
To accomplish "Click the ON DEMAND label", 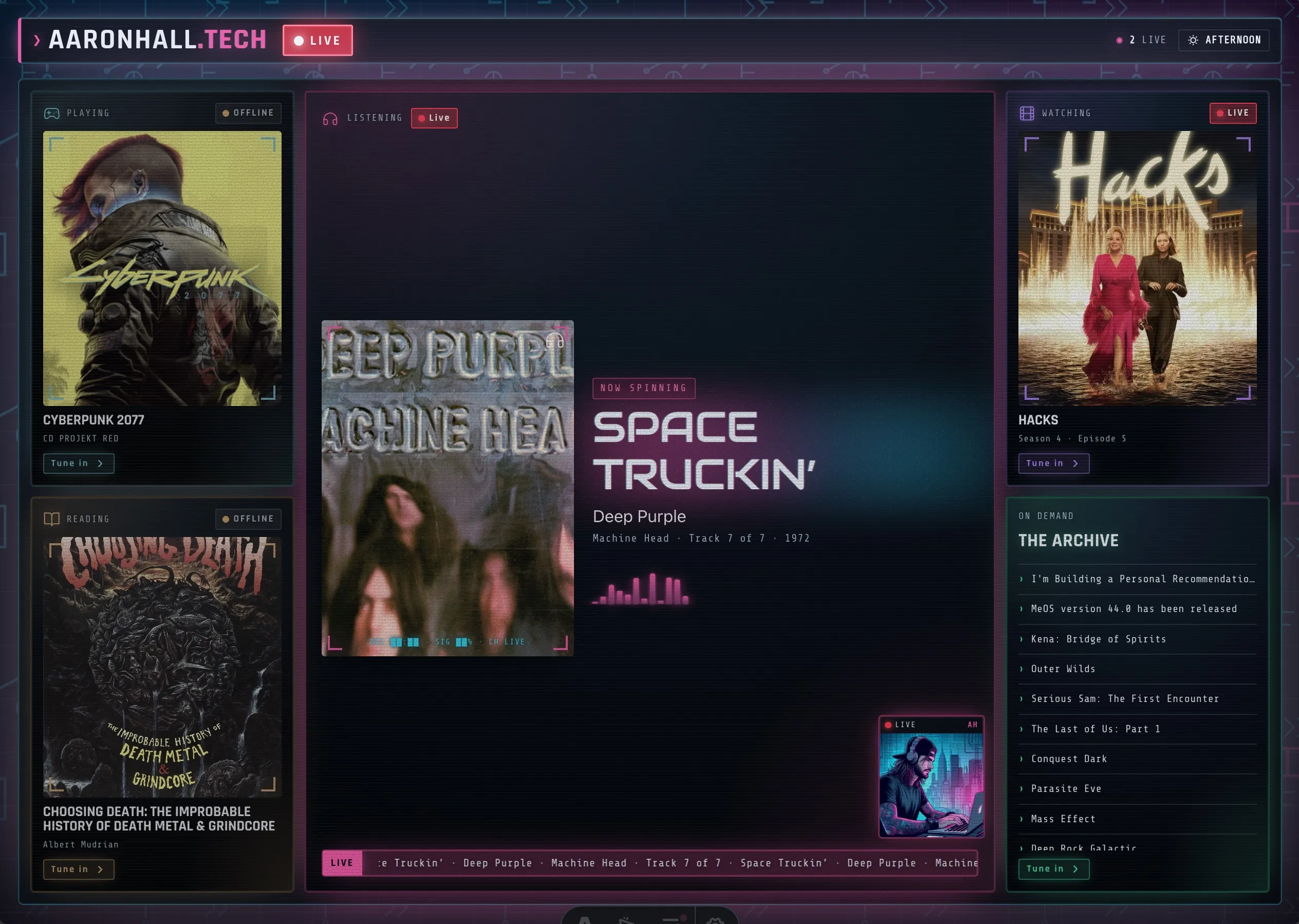I will point(1046,516).
